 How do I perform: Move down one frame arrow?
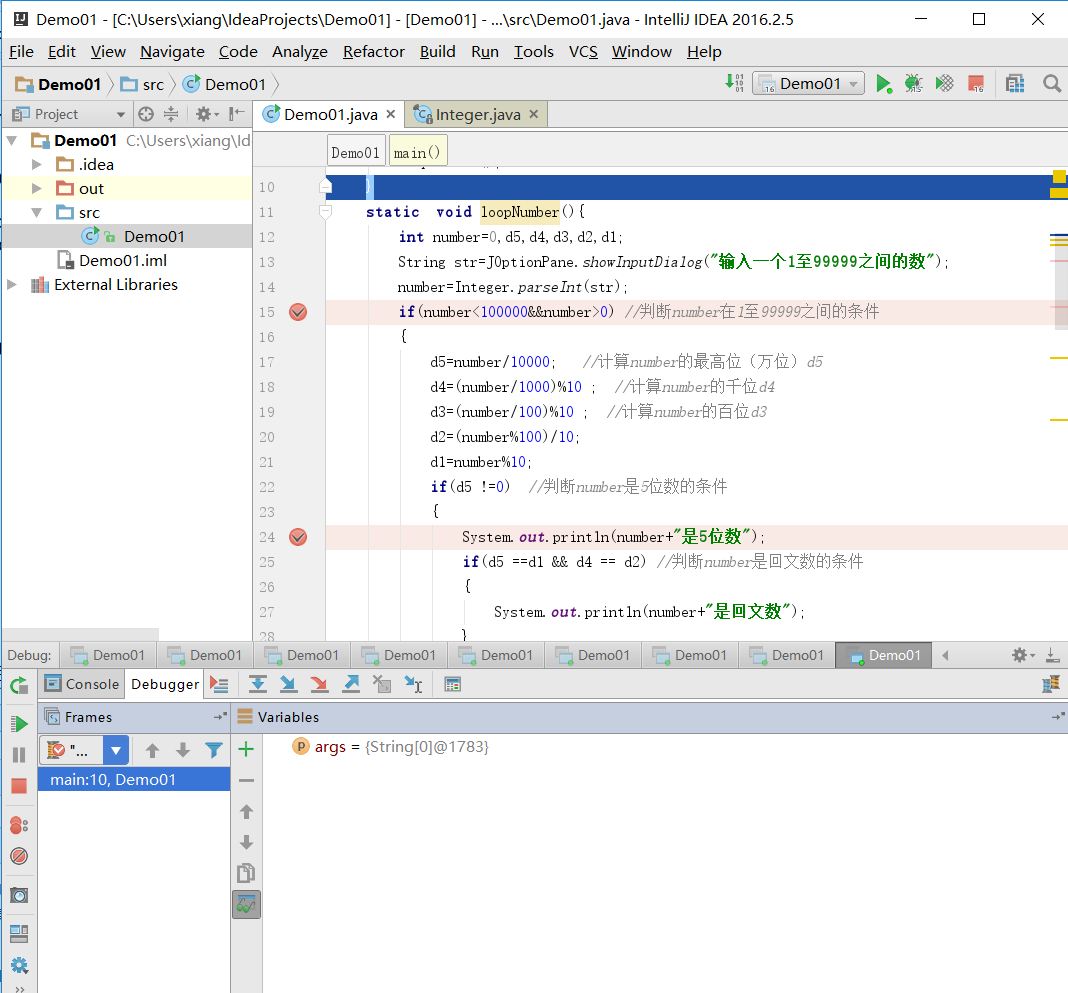coord(183,751)
